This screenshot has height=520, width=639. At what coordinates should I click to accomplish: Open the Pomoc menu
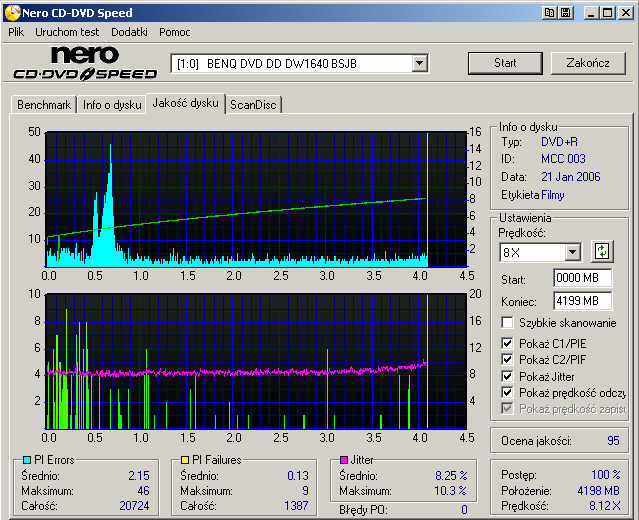point(175,32)
